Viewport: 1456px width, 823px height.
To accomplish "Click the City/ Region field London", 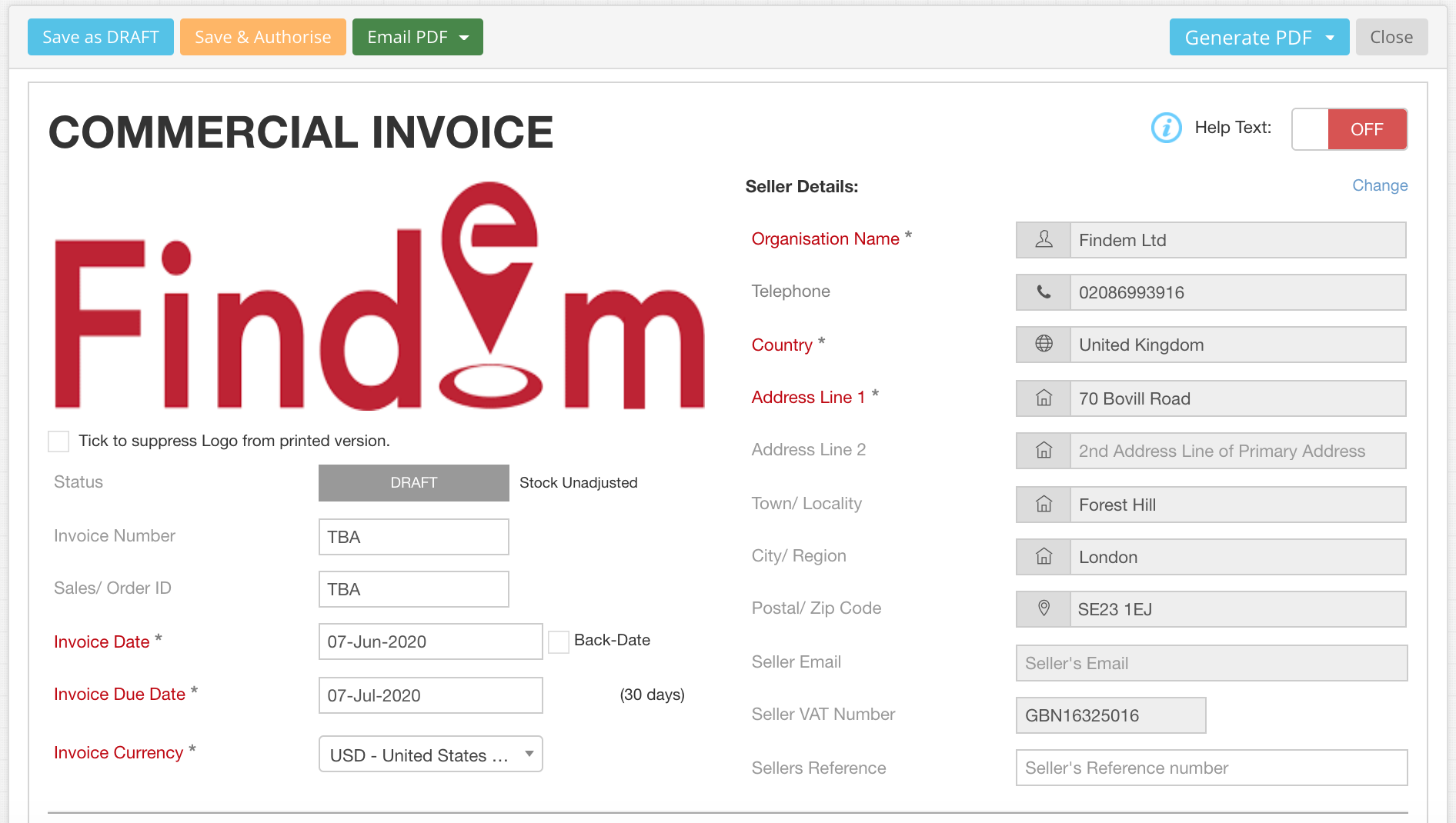I will (1238, 557).
